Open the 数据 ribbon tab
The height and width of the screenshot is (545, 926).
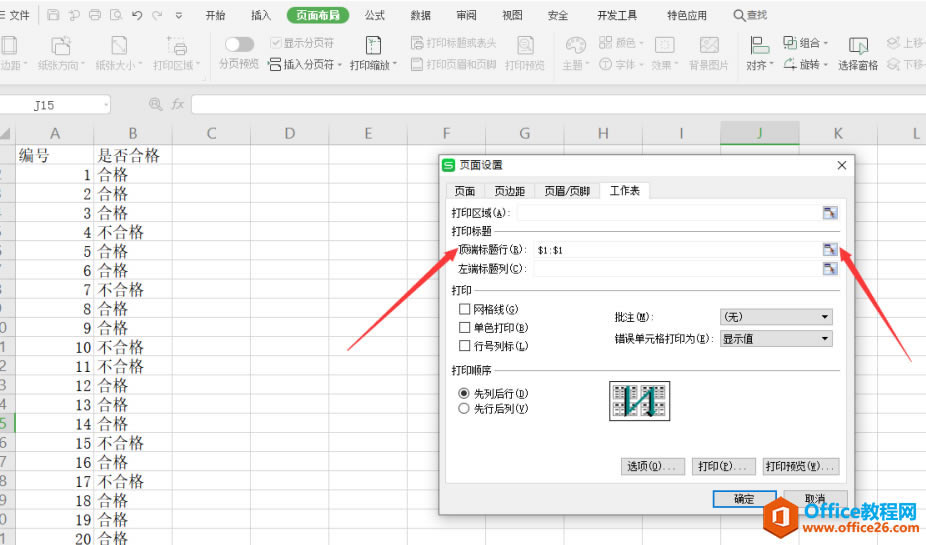[420, 15]
